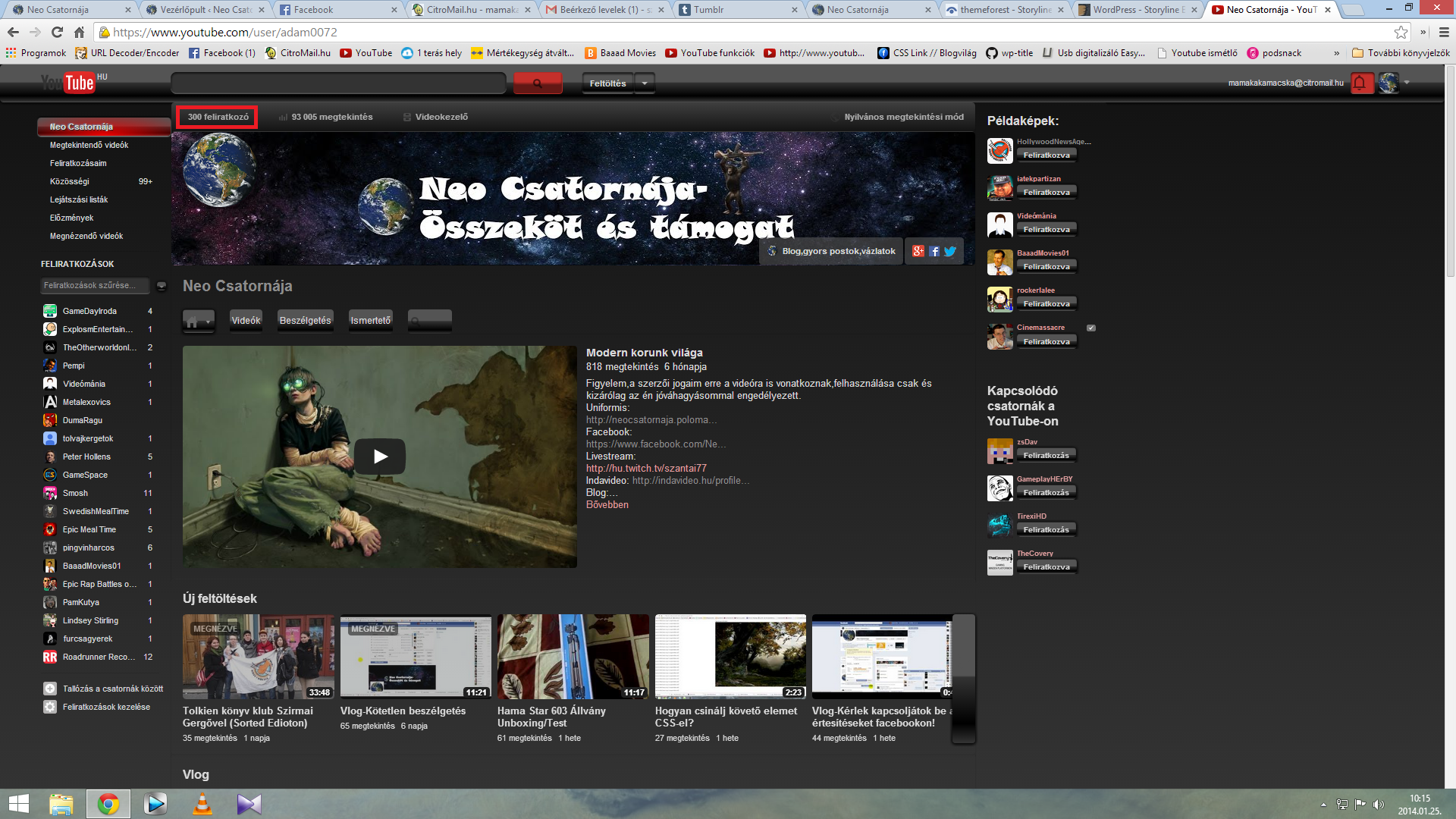Click the red search magnifier button
Screen dimensions: 1456x819
click(x=538, y=83)
